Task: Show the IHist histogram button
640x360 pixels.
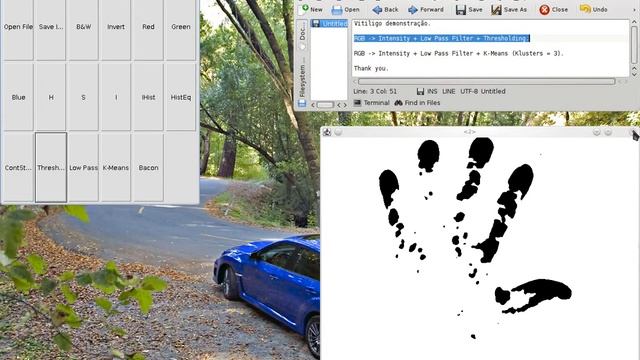Action: (x=148, y=97)
